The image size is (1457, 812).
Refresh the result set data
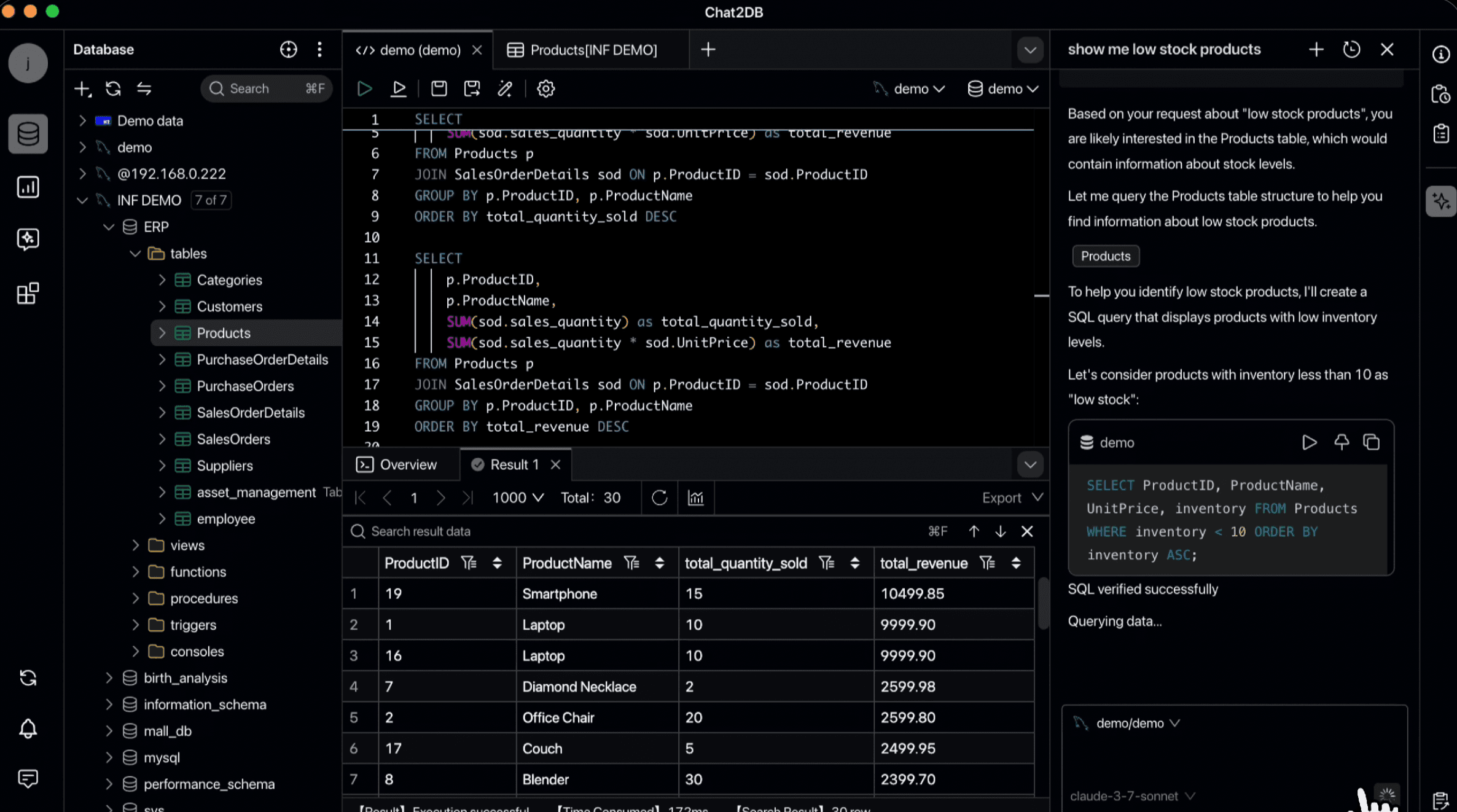(659, 498)
